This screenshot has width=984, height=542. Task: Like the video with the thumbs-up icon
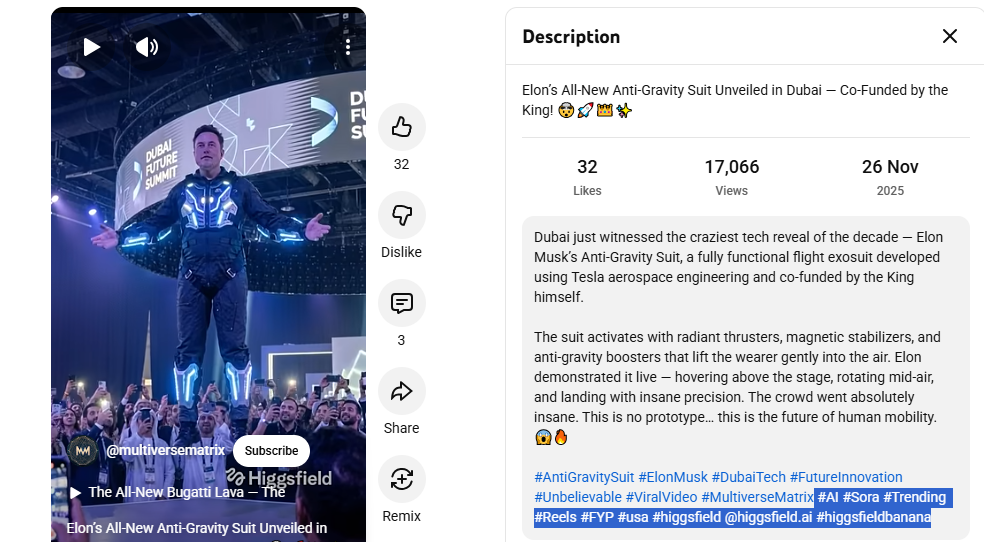402,127
